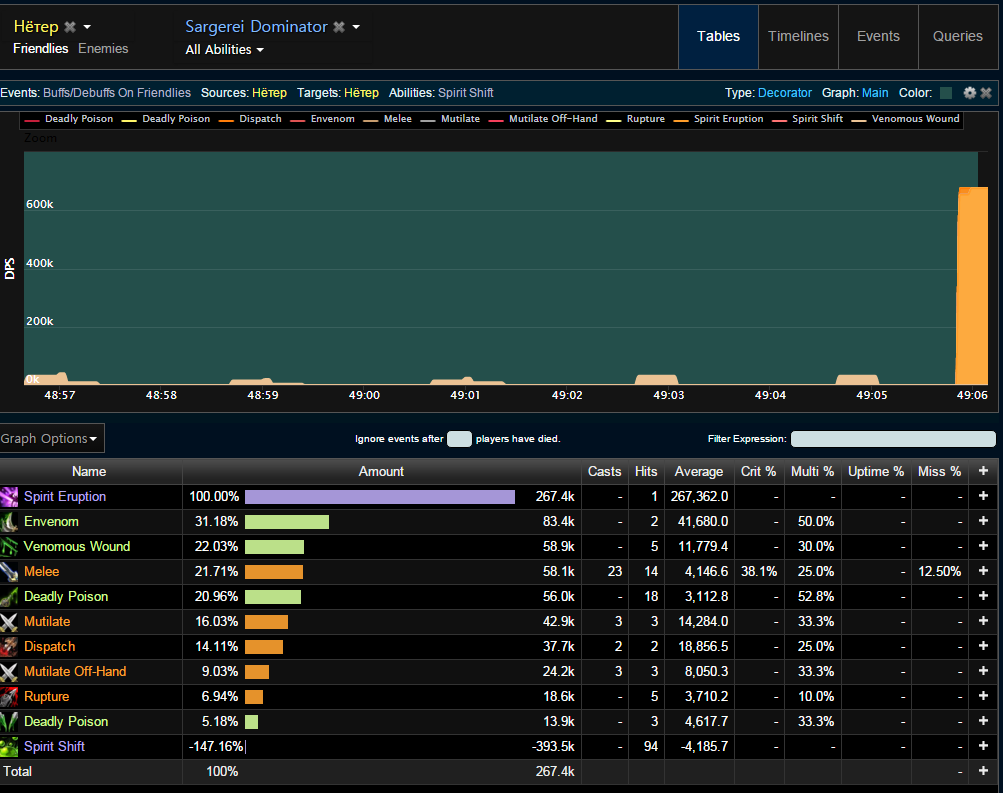Click the Mutilate Off-Hand ability icon
The image size is (1003, 793).
point(10,671)
